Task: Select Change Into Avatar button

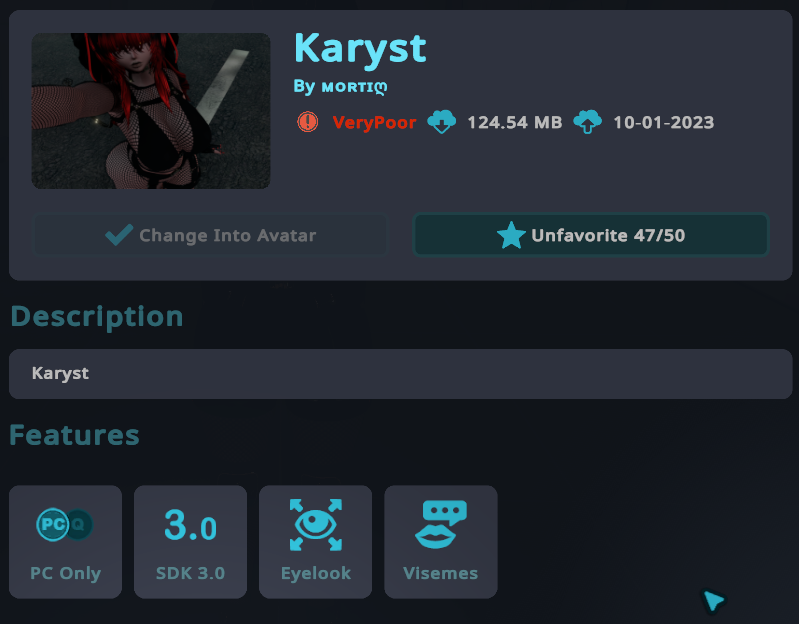Action: pyautogui.click(x=210, y=235)
